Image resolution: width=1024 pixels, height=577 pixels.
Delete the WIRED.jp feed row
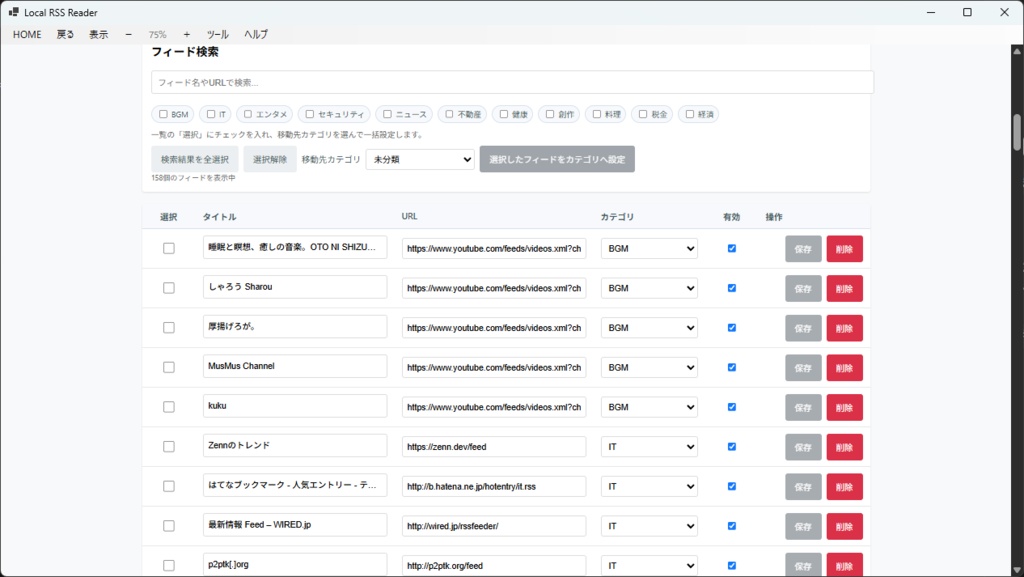(x=844, y=526)
